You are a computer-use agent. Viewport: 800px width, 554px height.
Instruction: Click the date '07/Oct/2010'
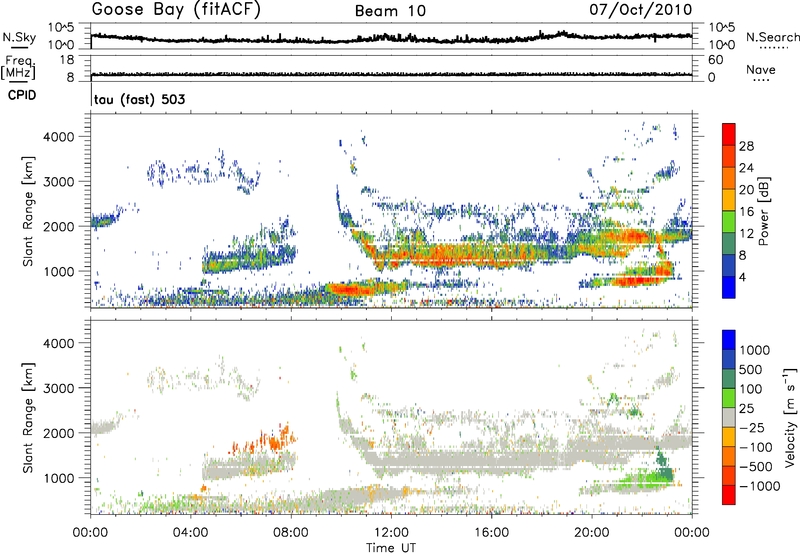641,9
